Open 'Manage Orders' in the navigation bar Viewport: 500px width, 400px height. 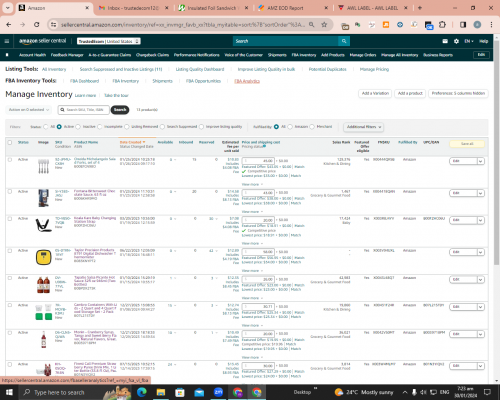[x=363, y=55]
